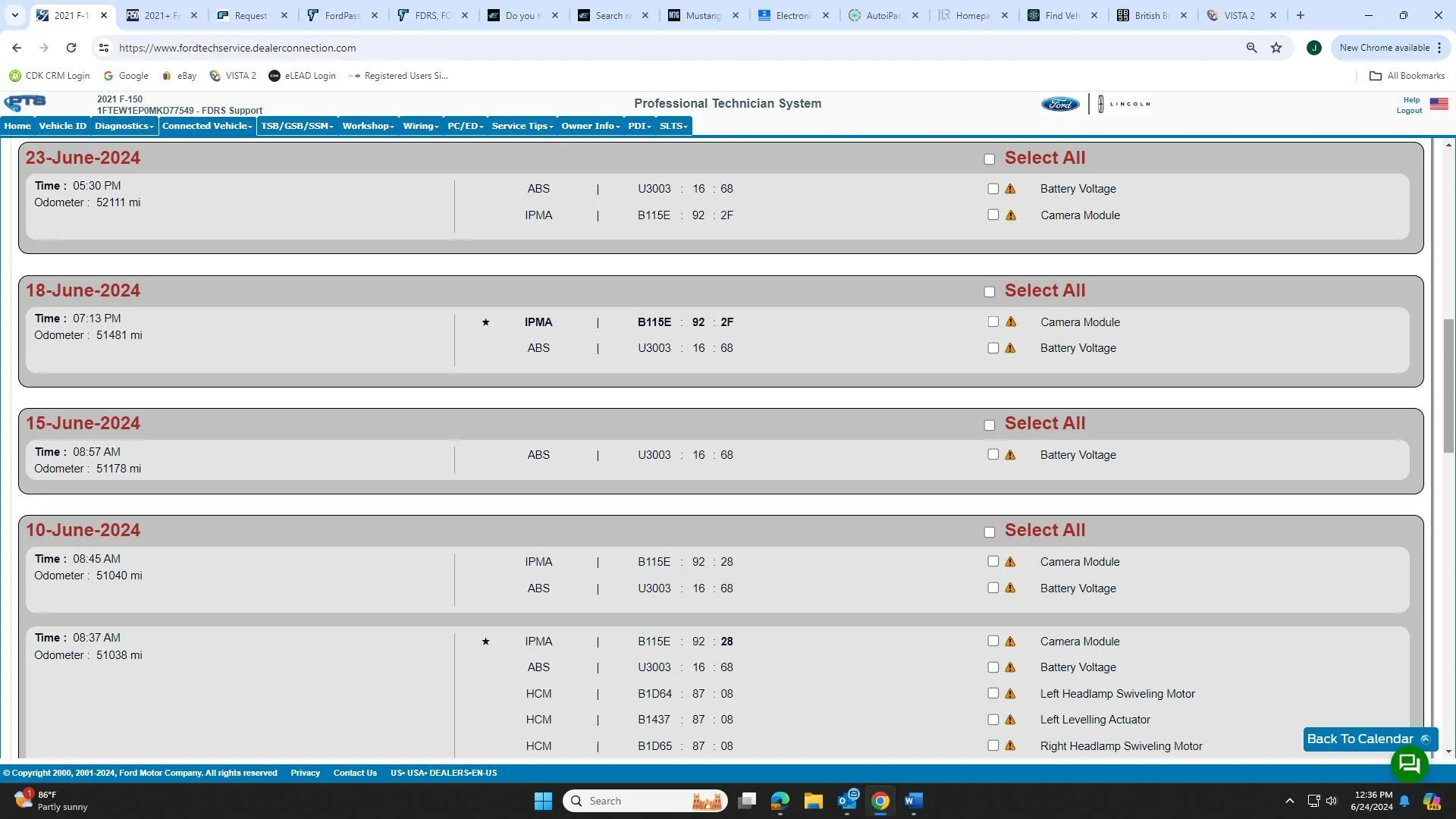Image resolution: width=1456 pixels, height=819 pixels.
Task: Click the page's vertical scrollbar thumb
Action: (x=1448, y=387)
